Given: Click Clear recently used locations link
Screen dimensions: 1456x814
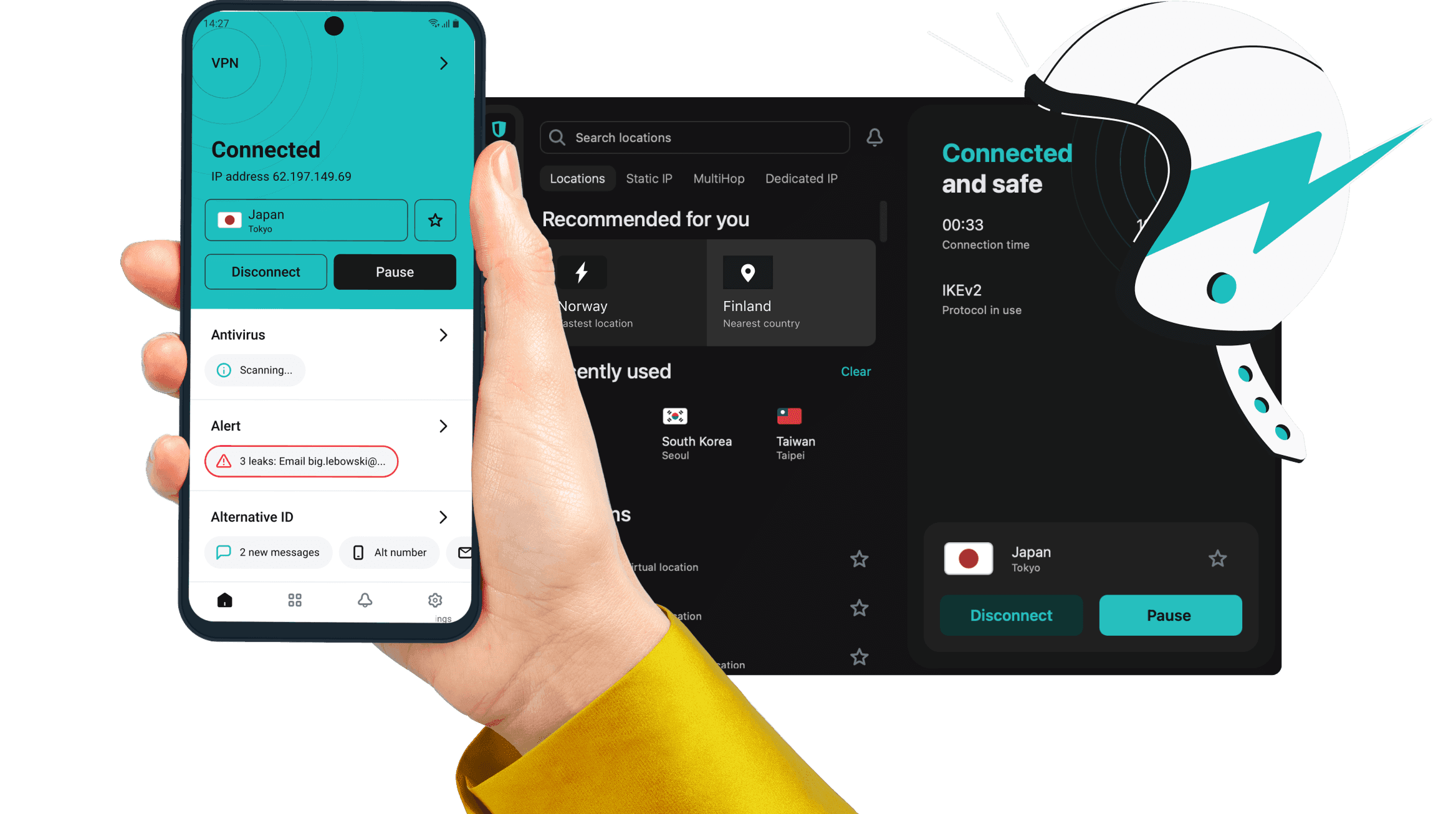Looking at the screenshot, I should click(x=856, y=371).
